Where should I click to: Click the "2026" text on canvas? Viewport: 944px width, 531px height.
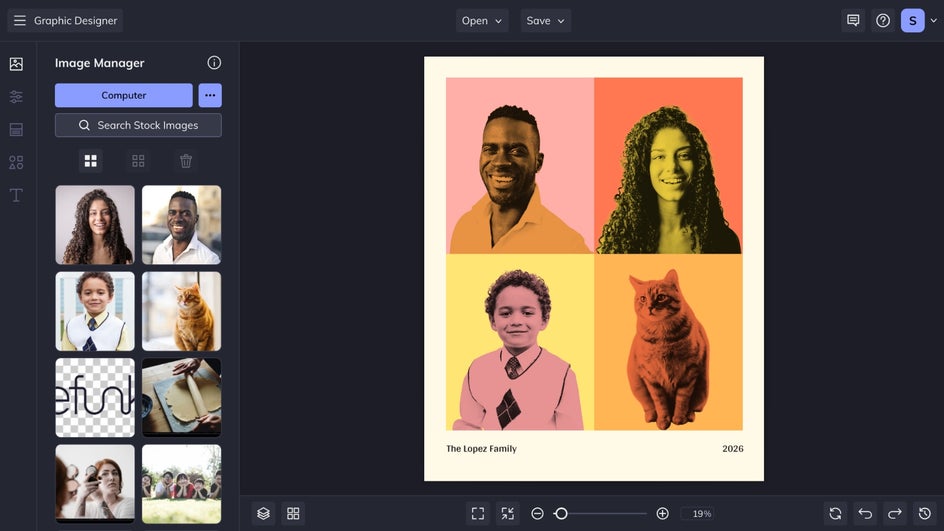point(733,449)
